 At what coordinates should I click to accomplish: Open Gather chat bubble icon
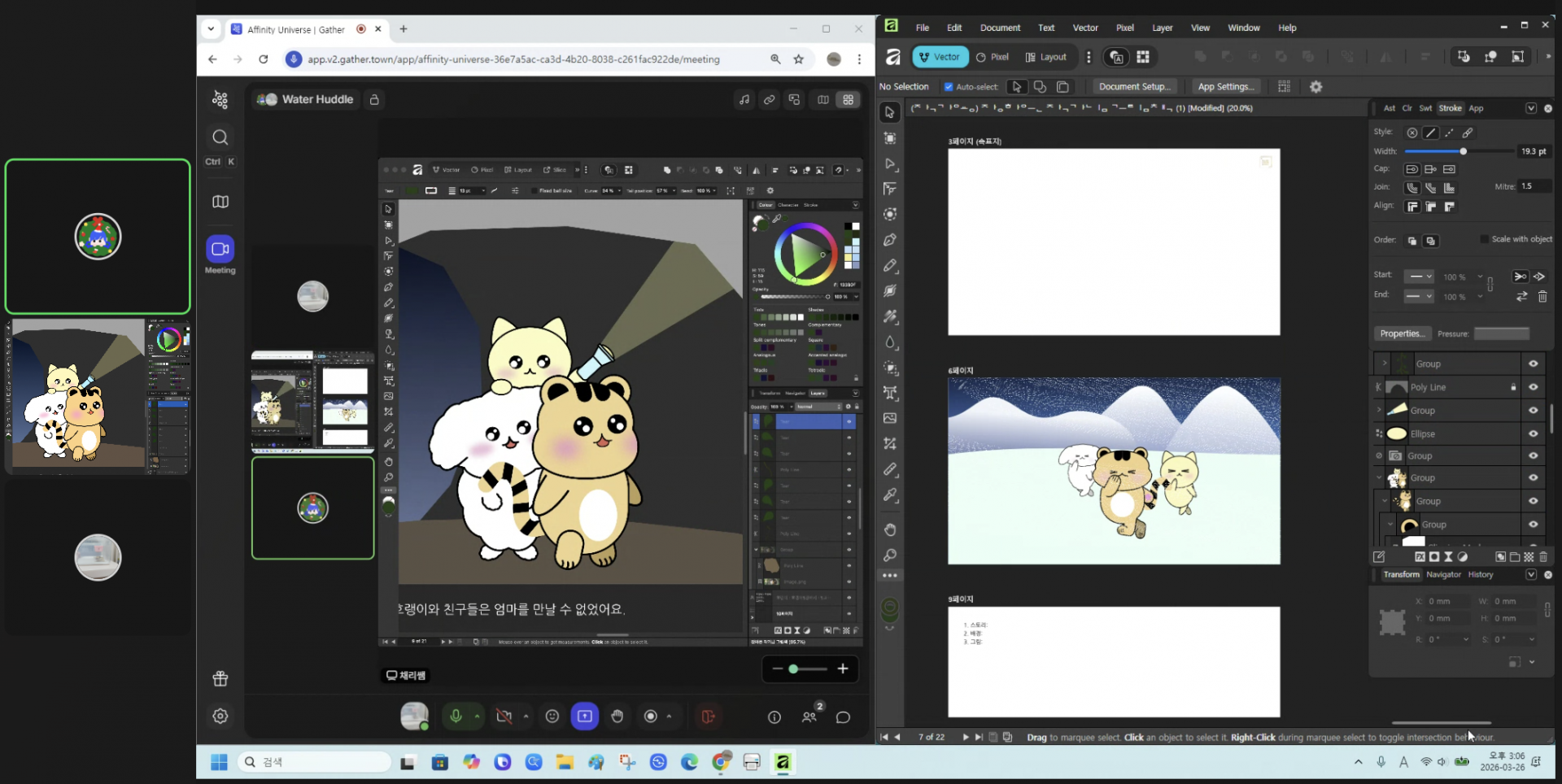coord(843,716)
